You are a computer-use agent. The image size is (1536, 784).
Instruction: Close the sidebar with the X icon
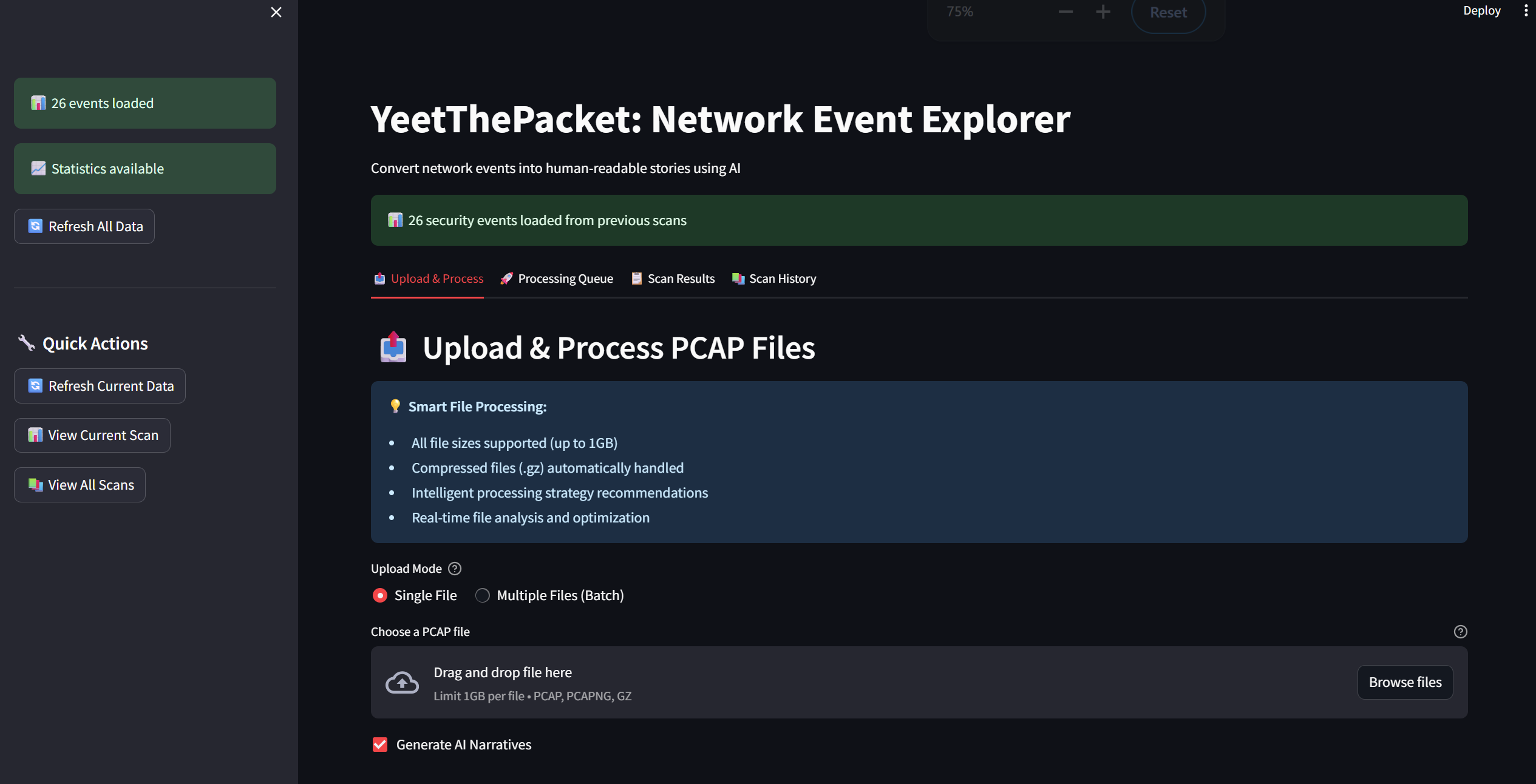[x=276, y=12]
